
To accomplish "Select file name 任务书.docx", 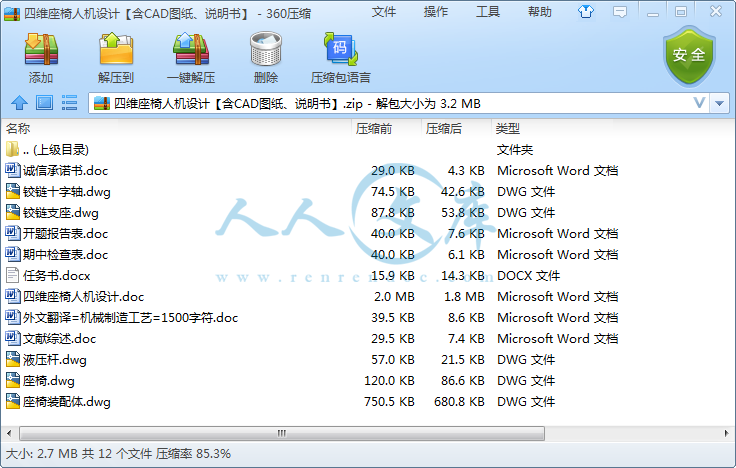I will (56, 276).
